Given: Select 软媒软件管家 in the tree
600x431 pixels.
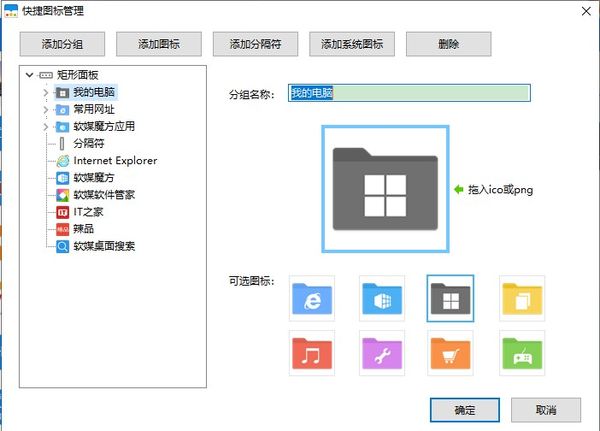Looking at the screenshot, I should [104, 195].
